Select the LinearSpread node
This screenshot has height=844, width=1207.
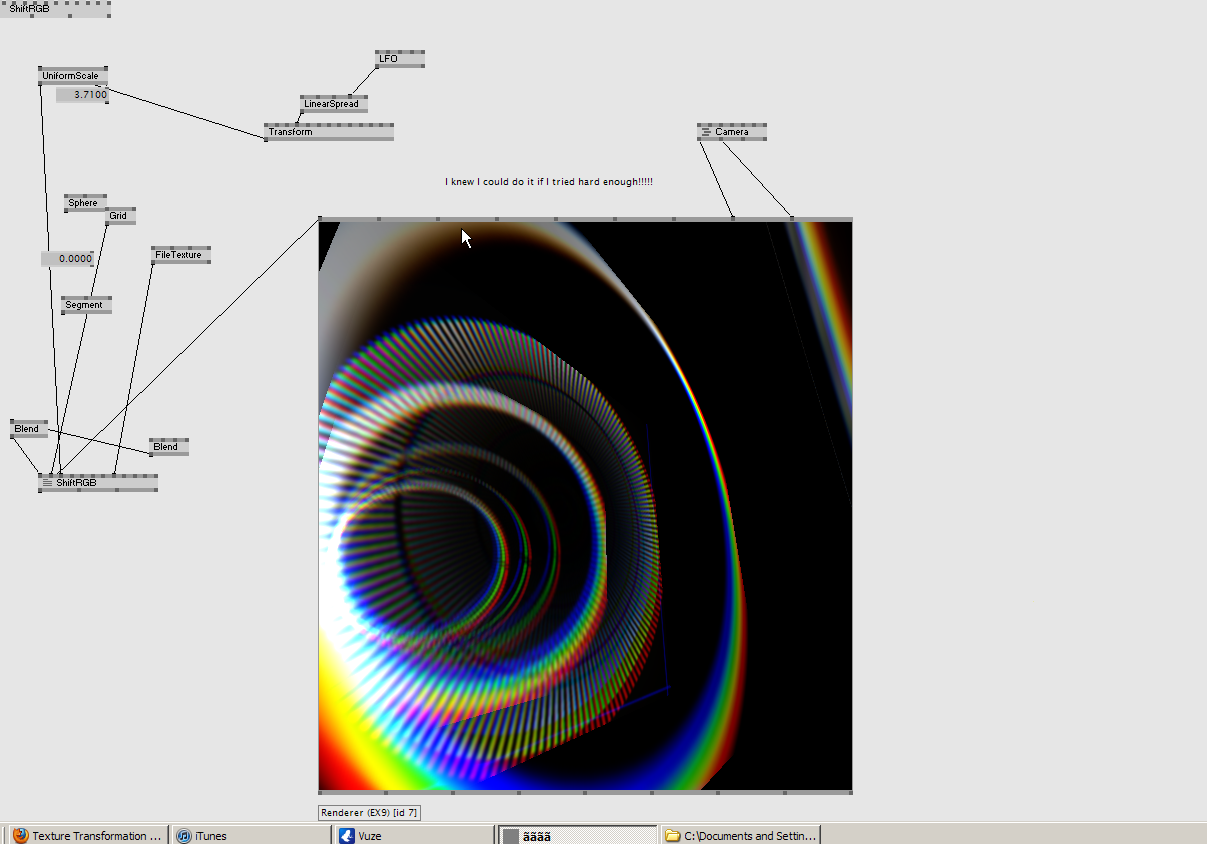[x=334, y=104]
